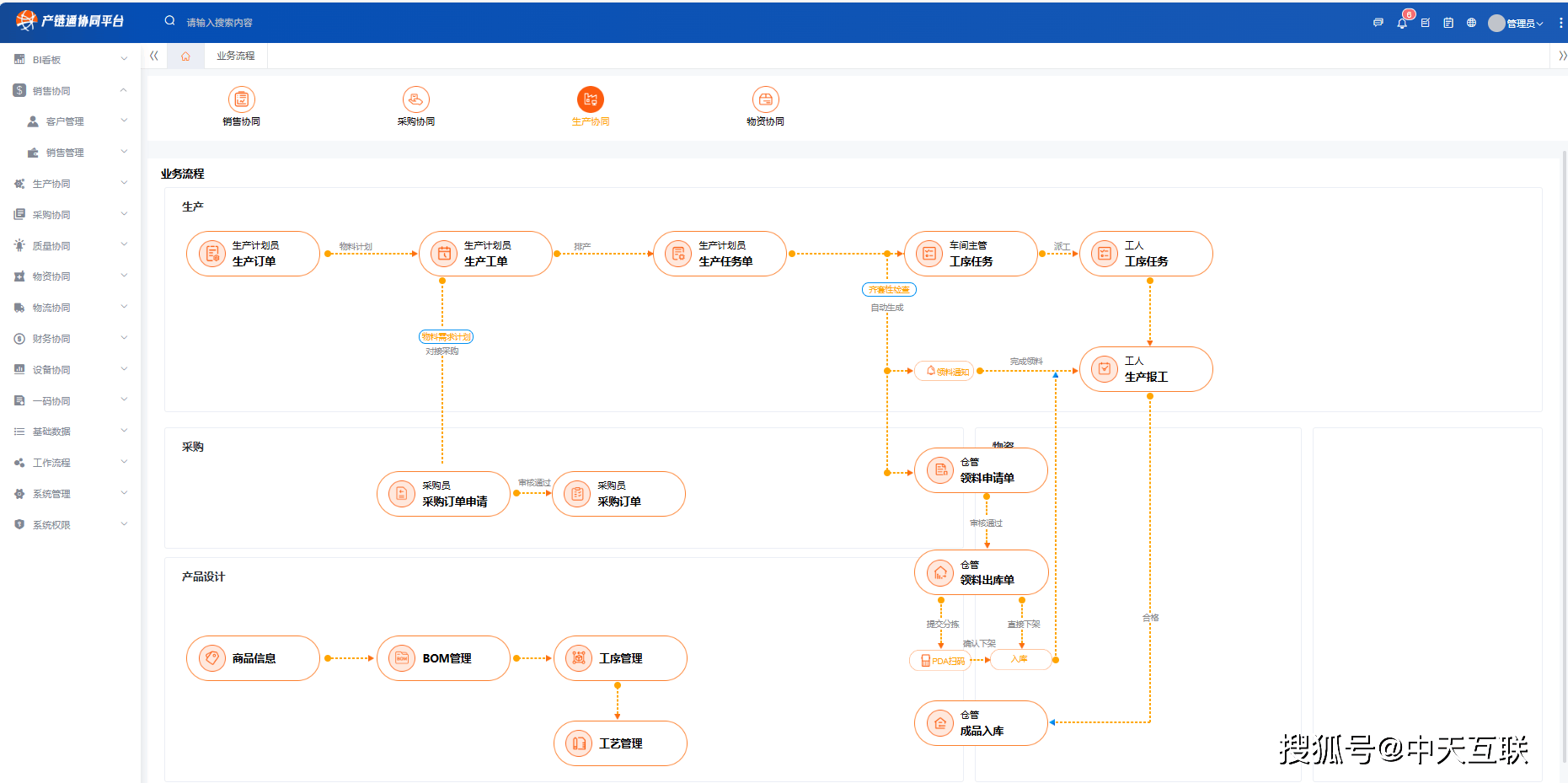Click the 生产订单 process node
Screen dimensions: 1568x783
253,254
